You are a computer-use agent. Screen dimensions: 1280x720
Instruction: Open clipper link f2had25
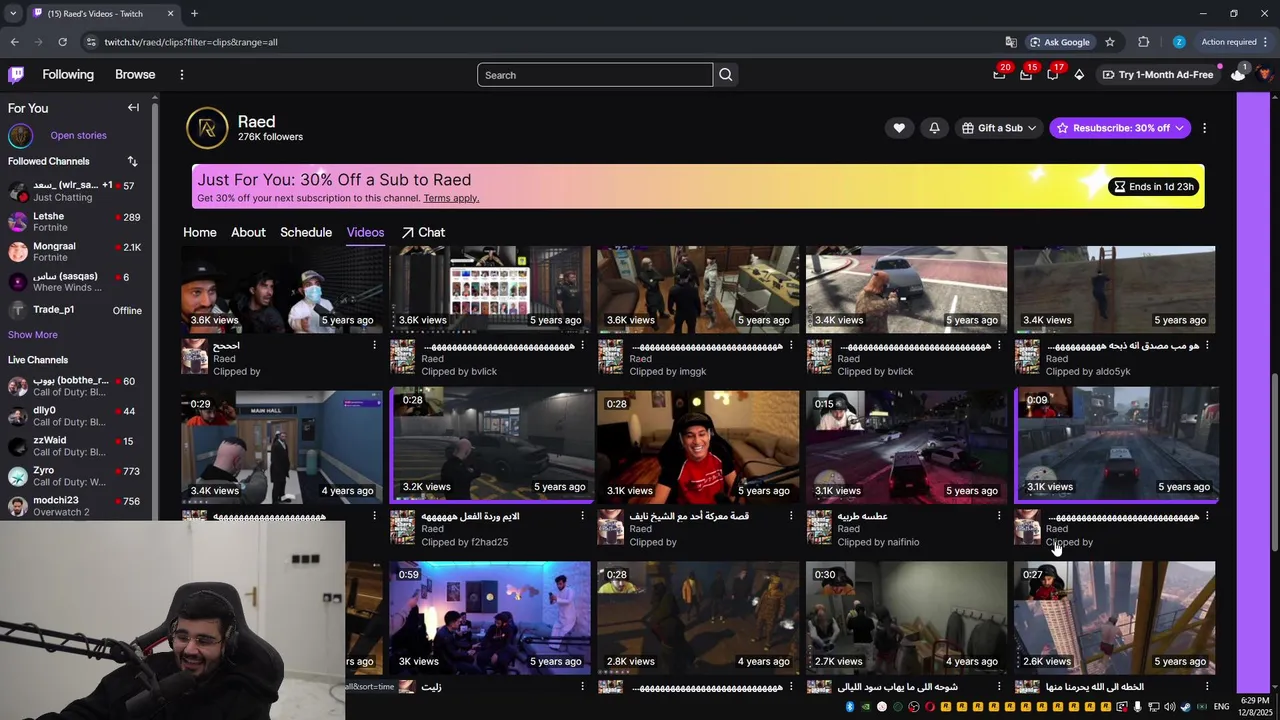489,542
